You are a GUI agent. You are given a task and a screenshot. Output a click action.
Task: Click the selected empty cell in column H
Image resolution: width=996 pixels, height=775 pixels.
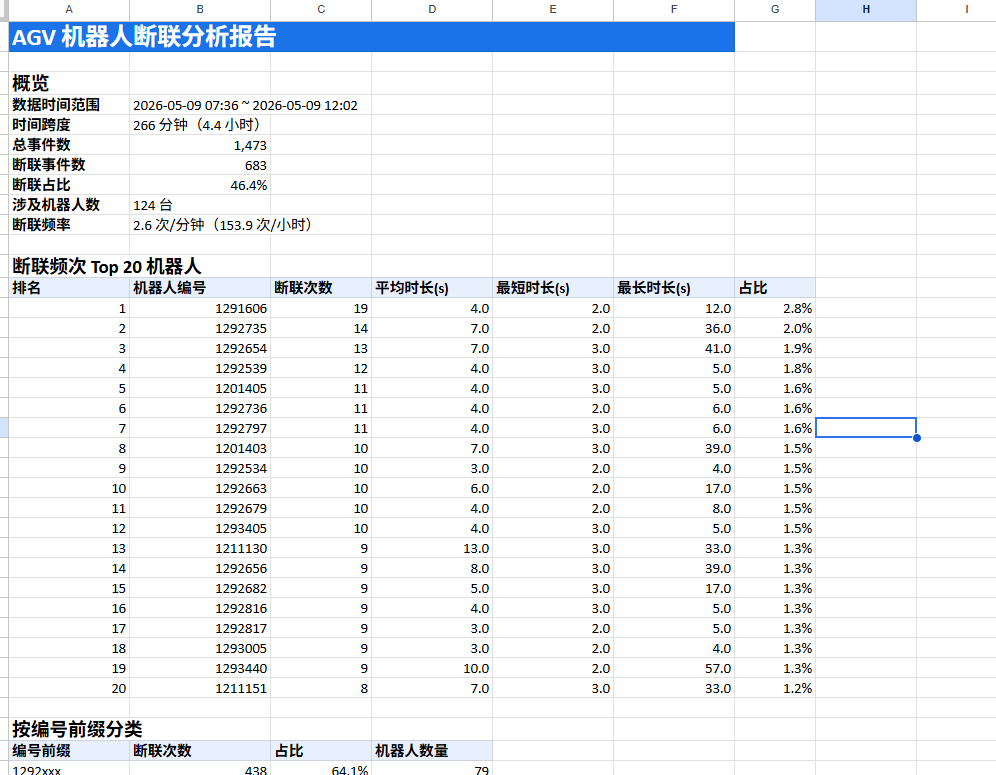click(x=866, y=428)
